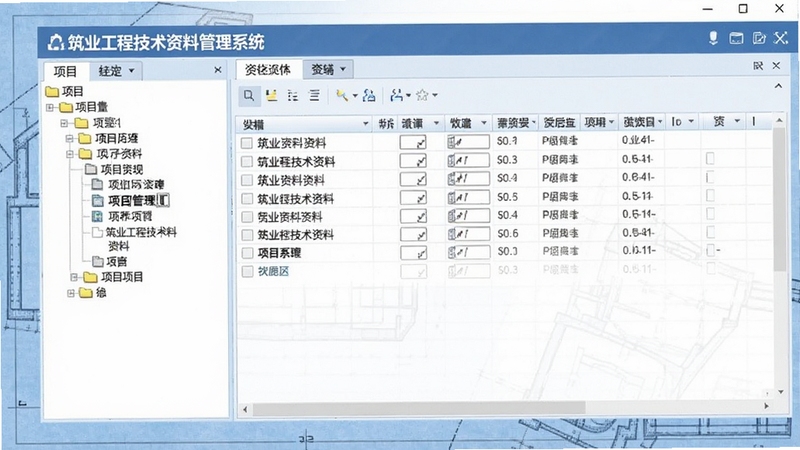Click the app logo icon in title bar
This screenshot has width=800, height=450.
click(x=56, y=42)
